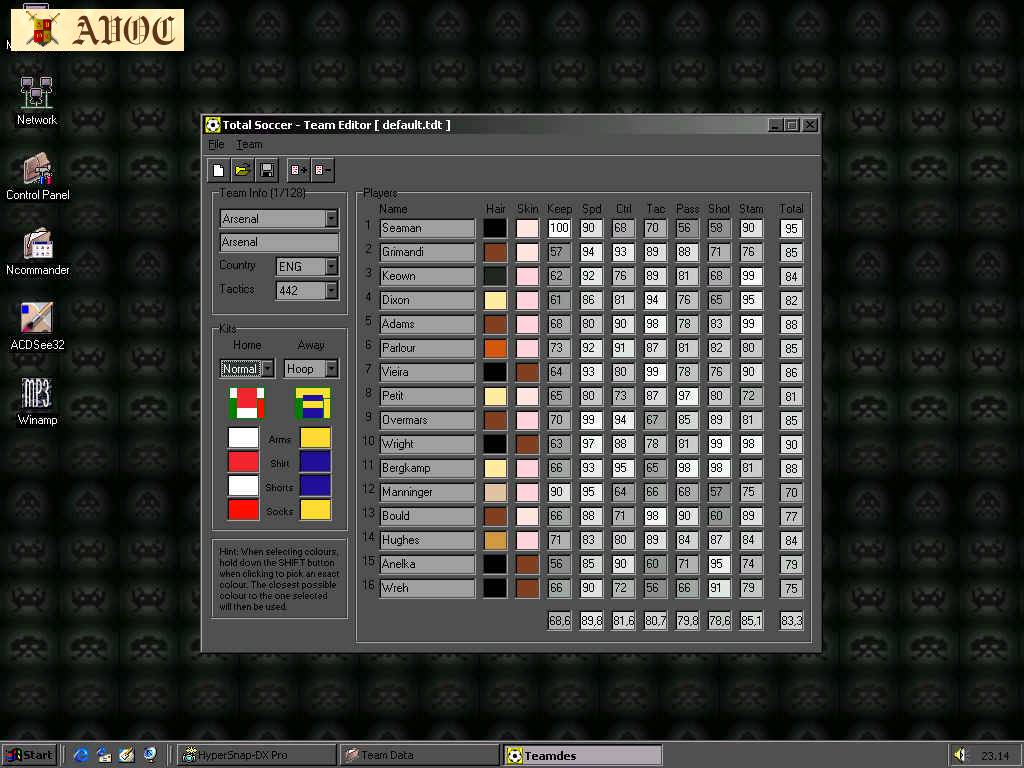Image resolution: width=1024 pixels, height=768 pixels.
Task: Click the Open folder toolbar icon
Action: [x=242, y=170]
